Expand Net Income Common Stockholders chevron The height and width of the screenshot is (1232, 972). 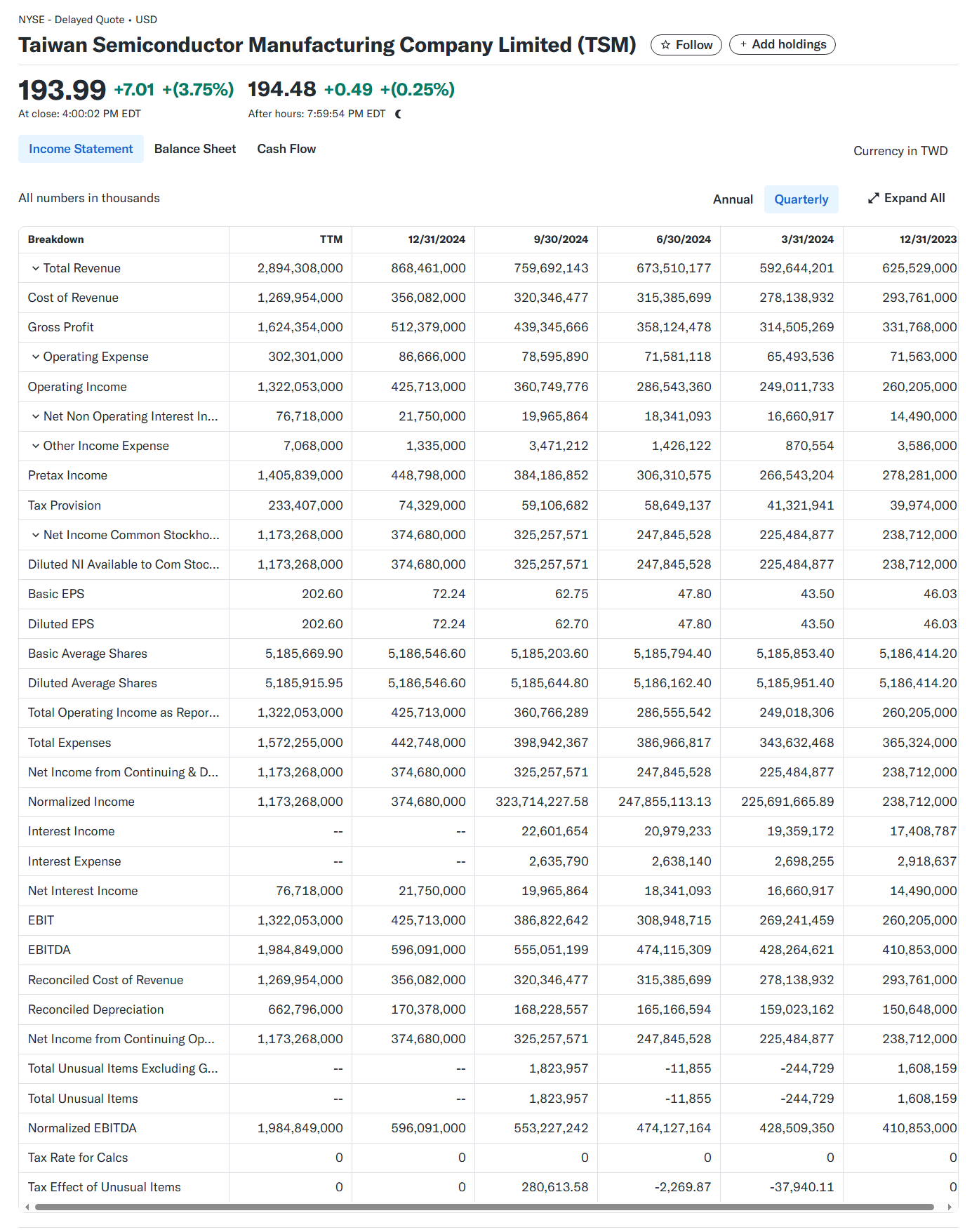coord(35,535)
